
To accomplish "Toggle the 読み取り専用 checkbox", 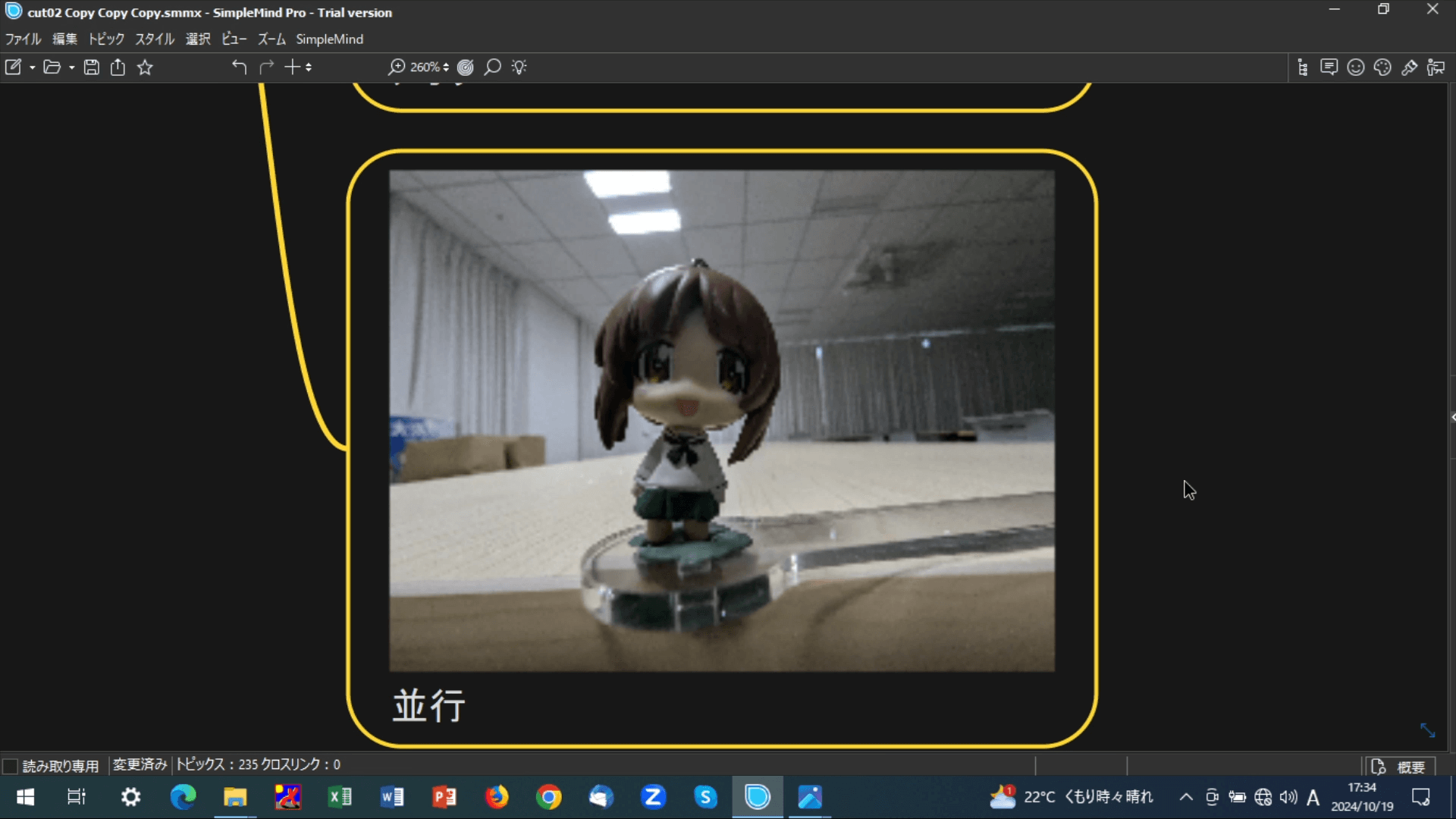I will point(11,766).
